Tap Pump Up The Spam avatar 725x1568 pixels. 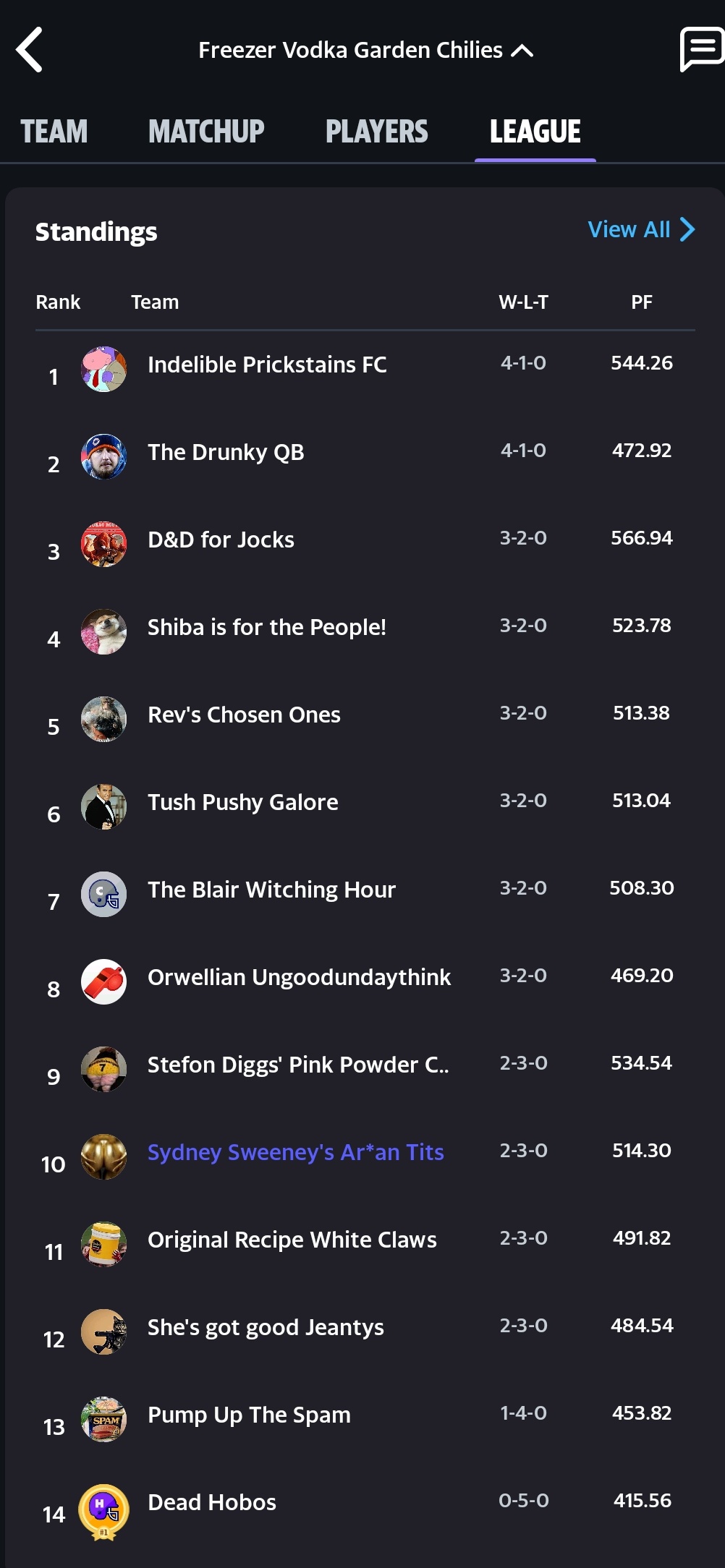pos(103,1419)
